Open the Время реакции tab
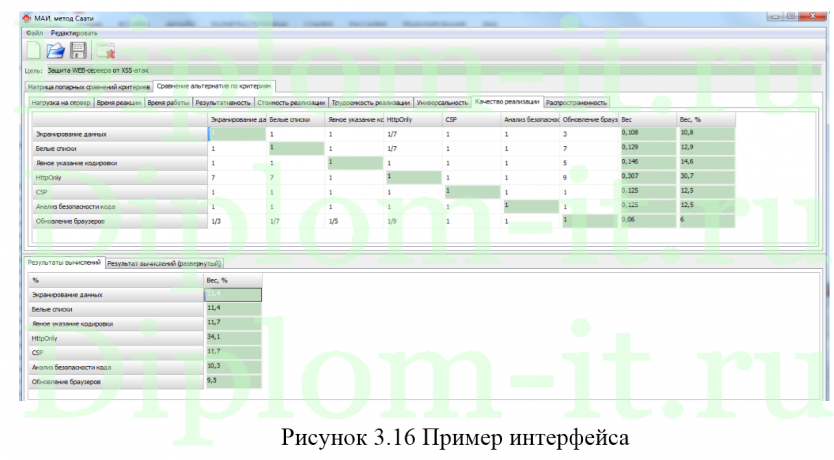 tap(119, 103)
